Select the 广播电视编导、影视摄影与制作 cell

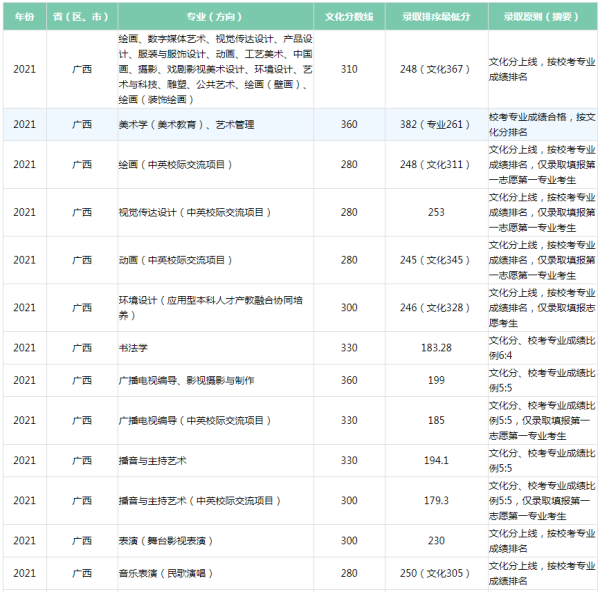215,380
